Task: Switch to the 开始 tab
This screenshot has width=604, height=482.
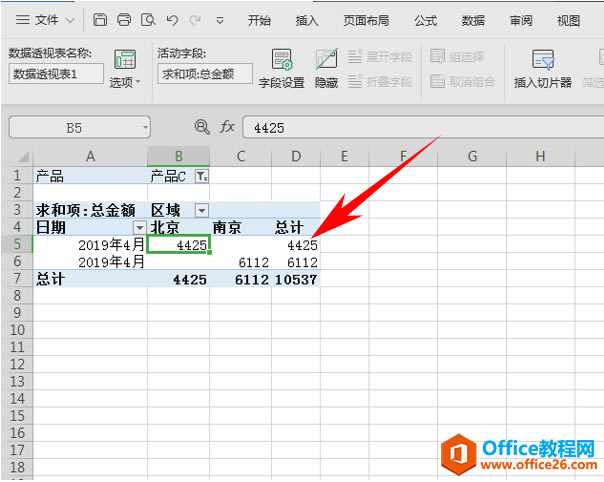Action: (x=259, y=20)
